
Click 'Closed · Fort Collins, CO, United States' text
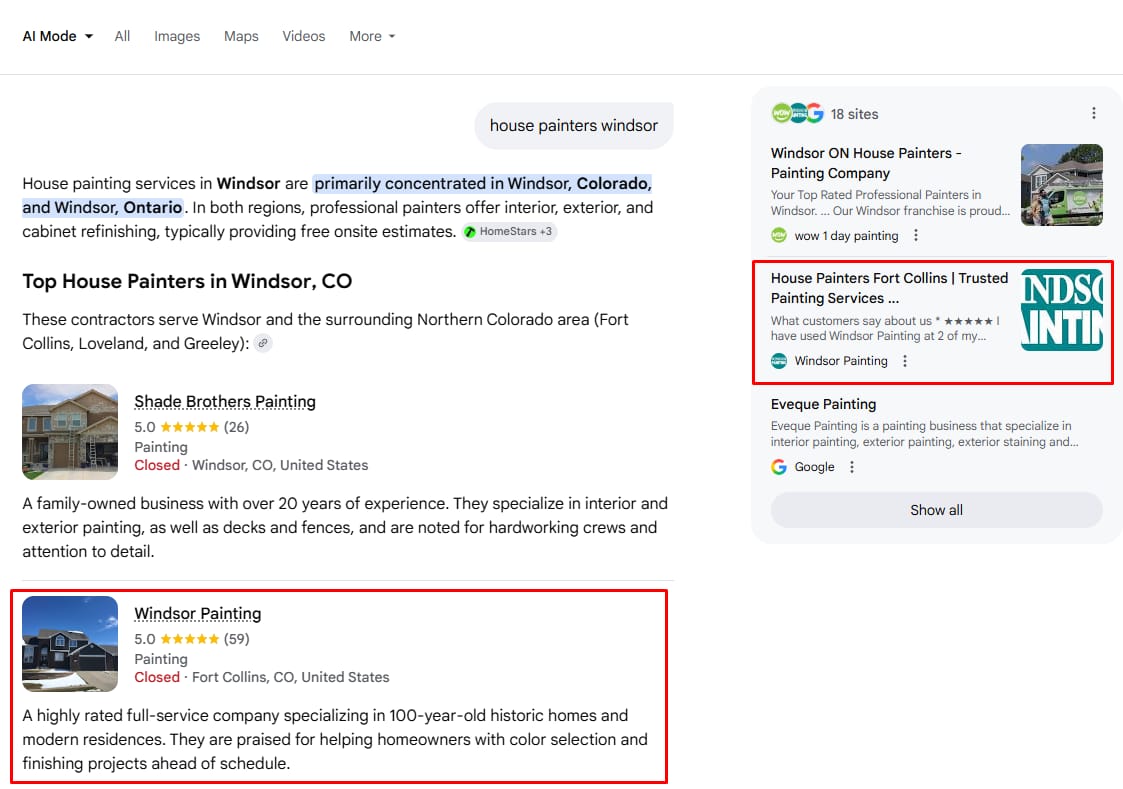point(261,677)
